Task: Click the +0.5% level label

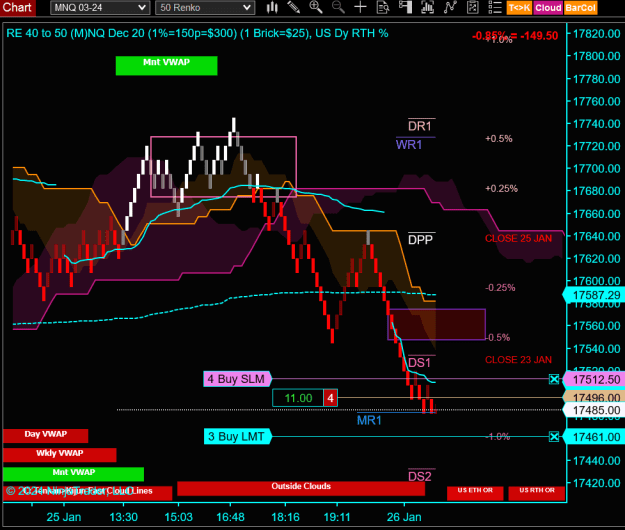Action: coord(499,139)
